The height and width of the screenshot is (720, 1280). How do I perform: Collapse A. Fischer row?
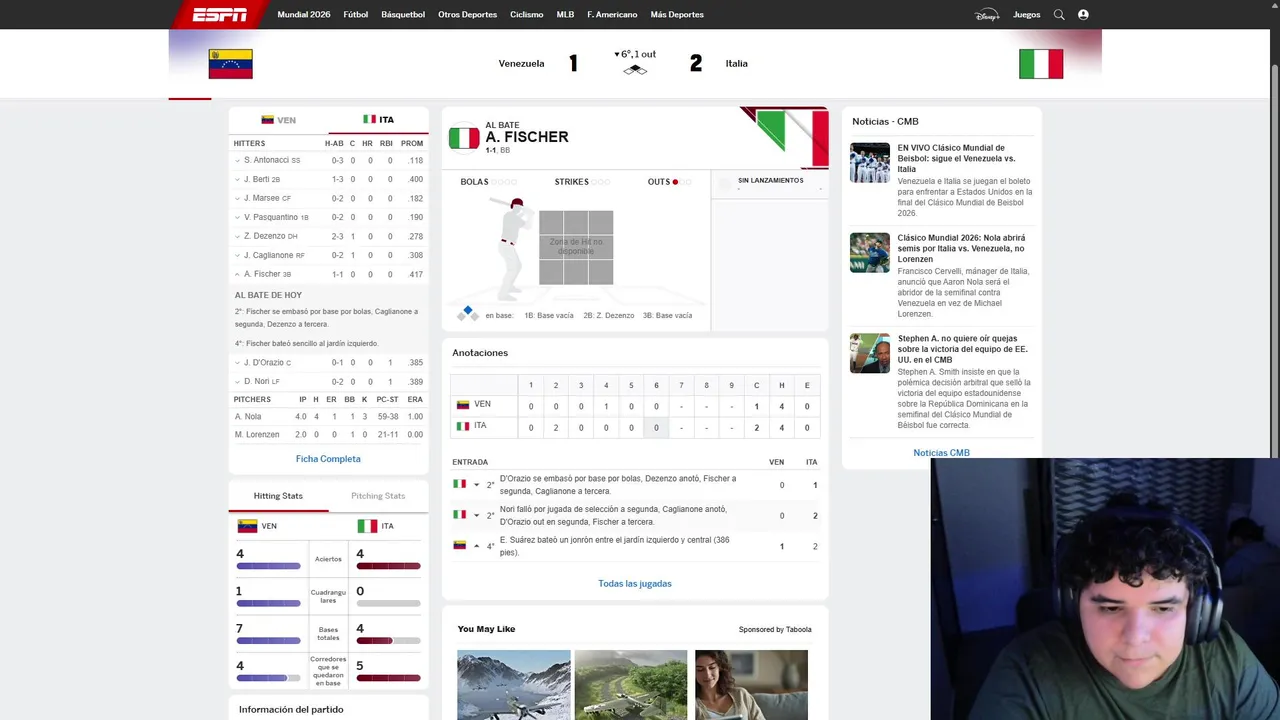(x=238, y=274)
